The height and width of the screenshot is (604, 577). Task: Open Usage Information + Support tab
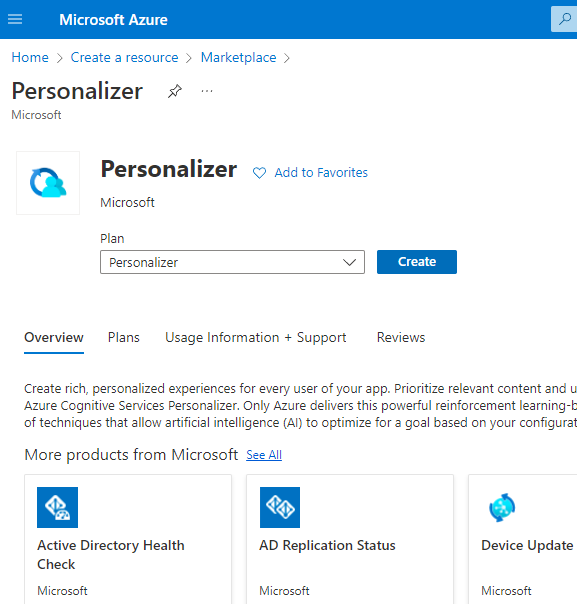pyautogui.click(x=256, y=337)
